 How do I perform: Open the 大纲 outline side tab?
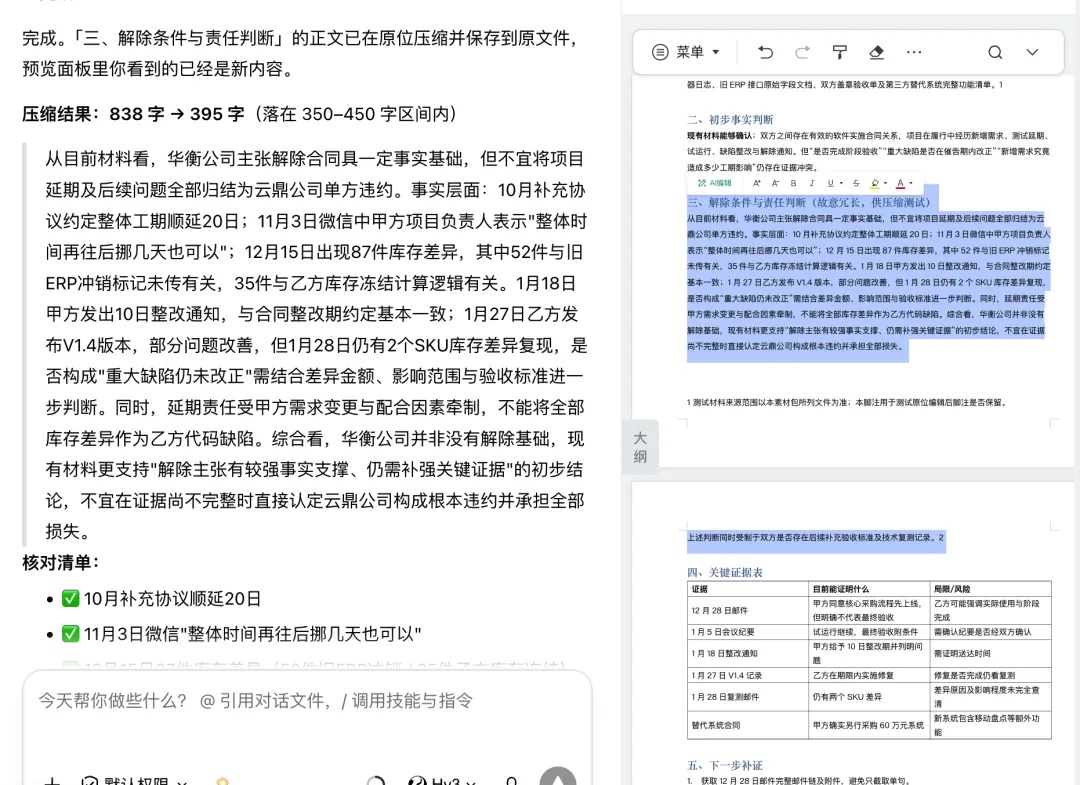pos(640,447)
